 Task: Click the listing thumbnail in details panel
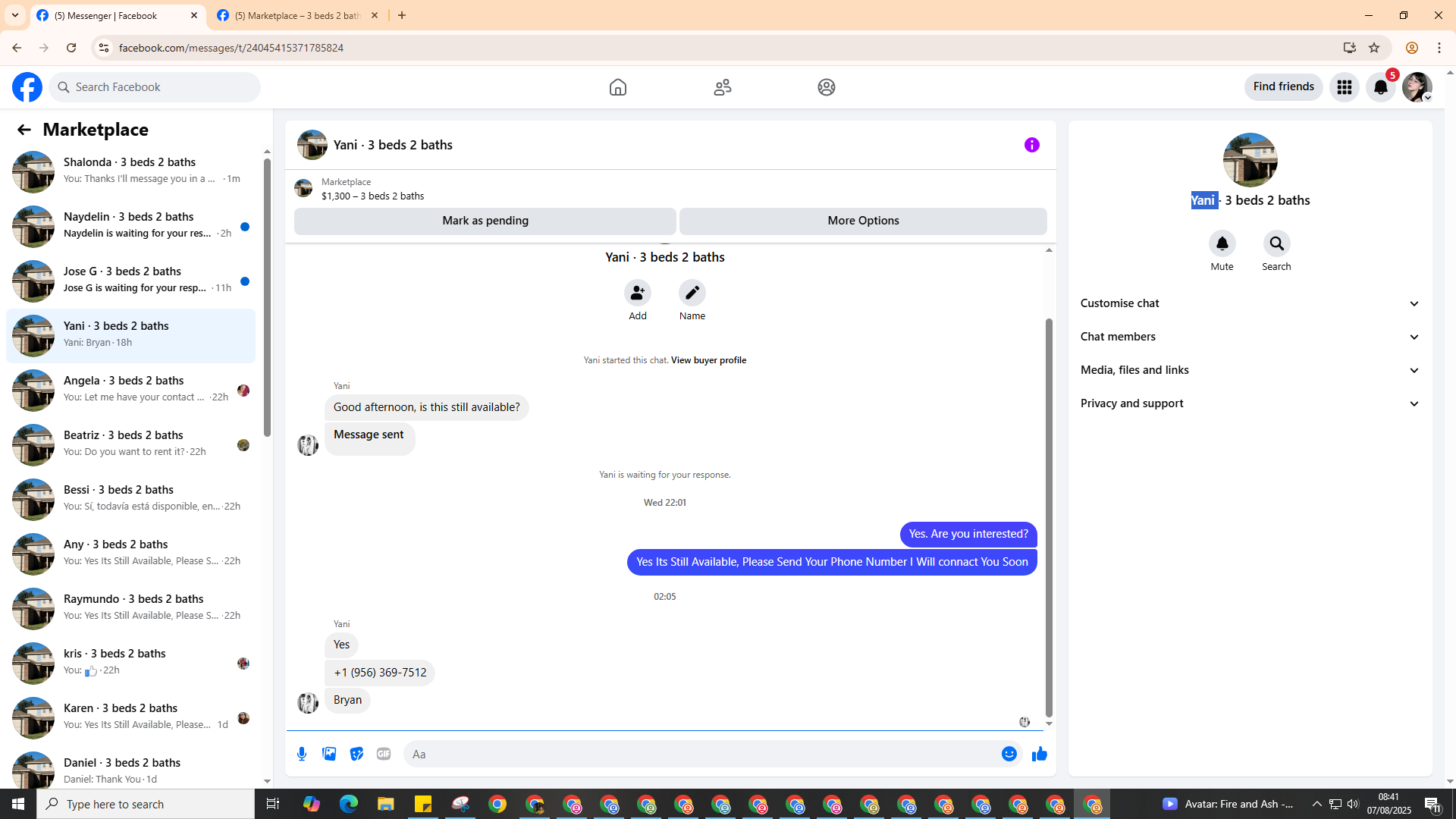(1250, 160)
